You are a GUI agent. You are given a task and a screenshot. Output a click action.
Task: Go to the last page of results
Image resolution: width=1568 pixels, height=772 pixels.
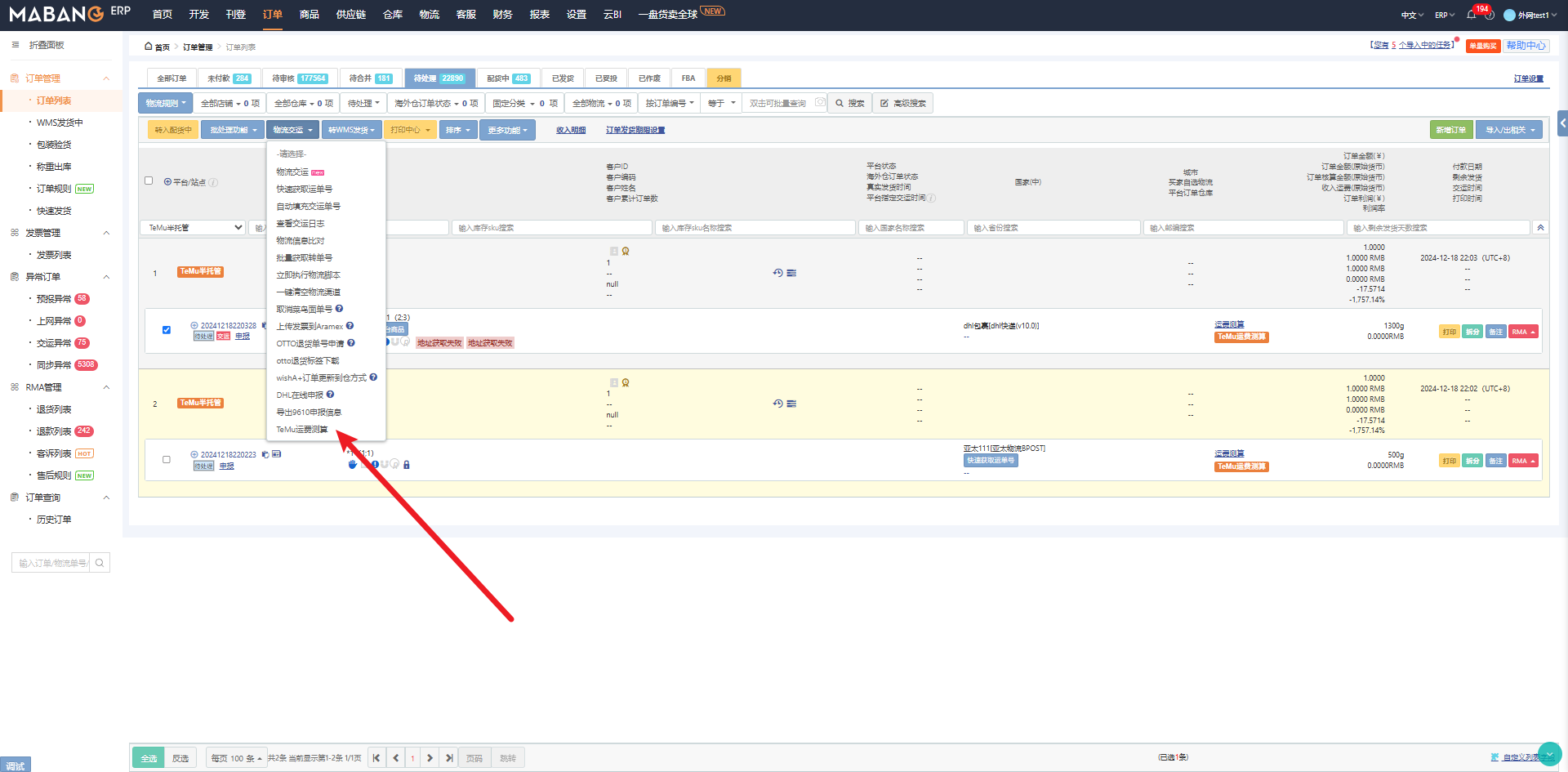tap(449, 758)
